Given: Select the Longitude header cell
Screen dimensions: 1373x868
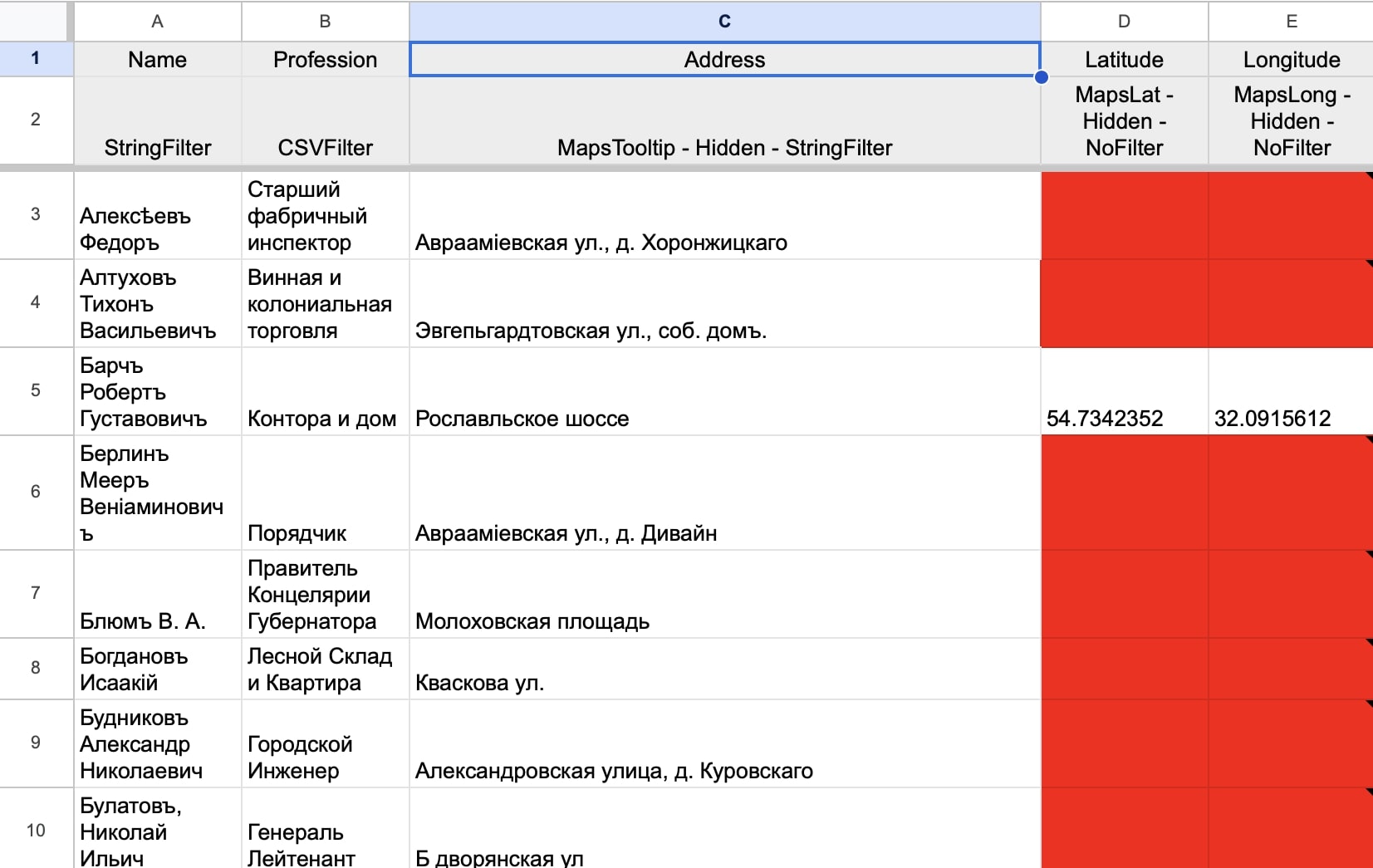Looking at the screenshot, I should (x=1292, y=59).
